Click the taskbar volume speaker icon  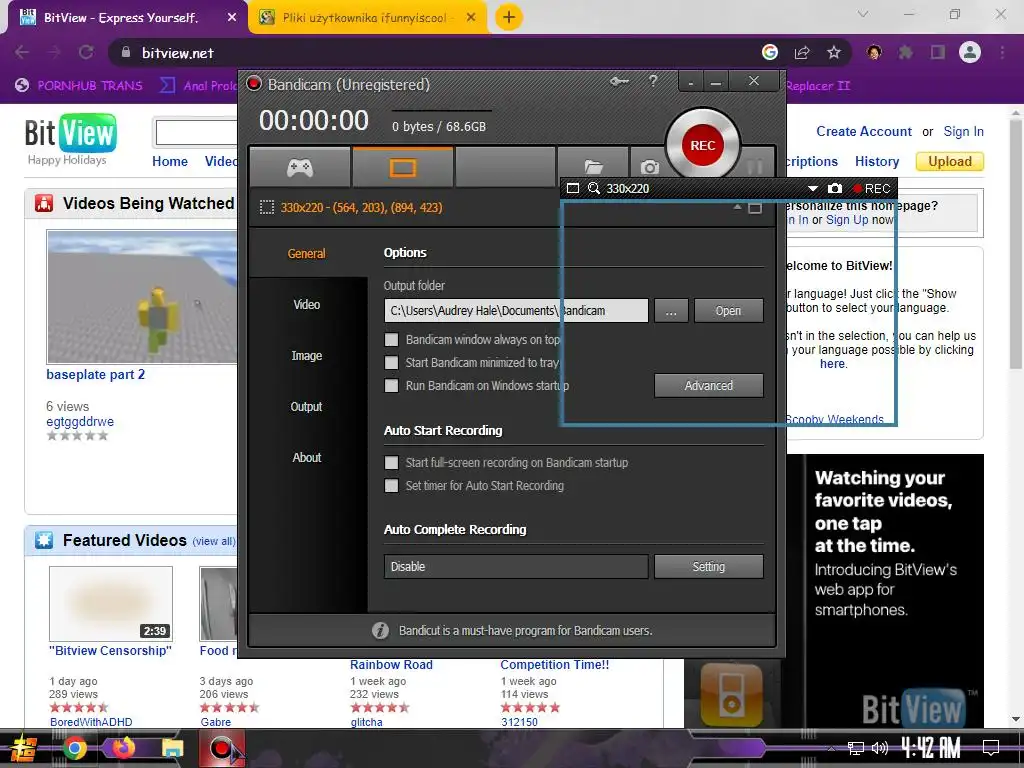[880, 748]
